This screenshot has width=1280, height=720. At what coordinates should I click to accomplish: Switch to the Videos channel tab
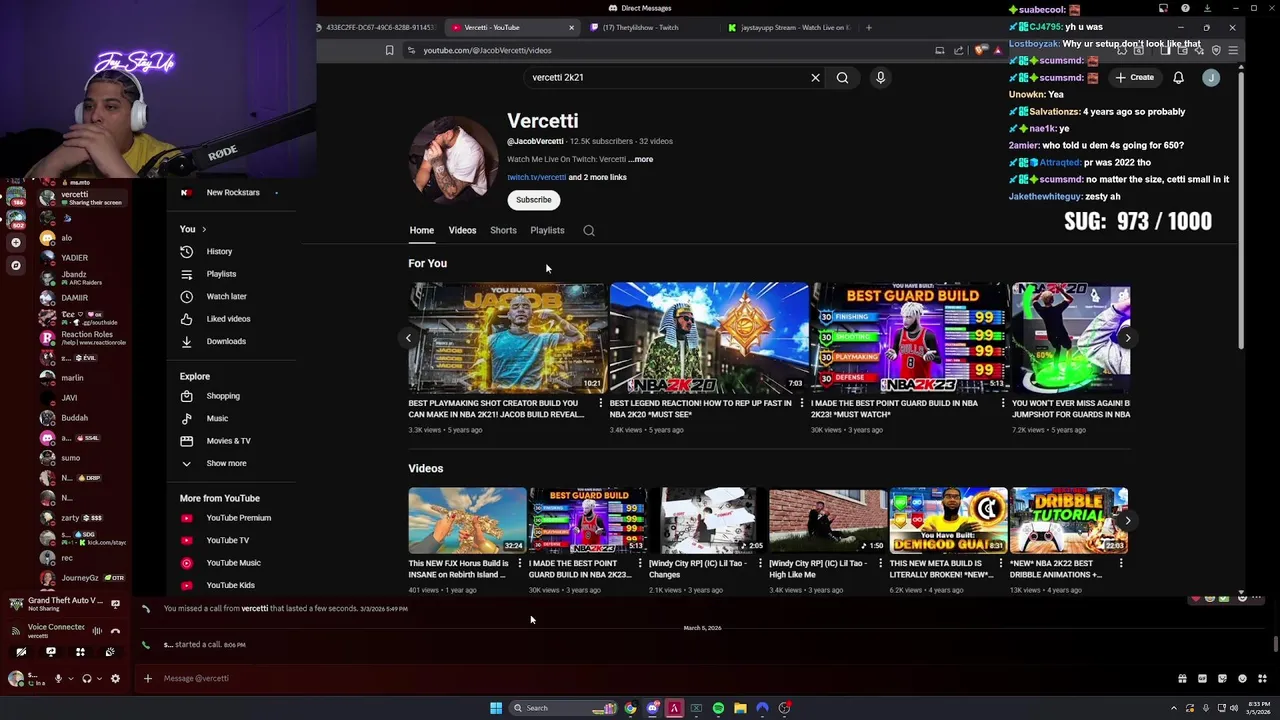tap(462, 230)
